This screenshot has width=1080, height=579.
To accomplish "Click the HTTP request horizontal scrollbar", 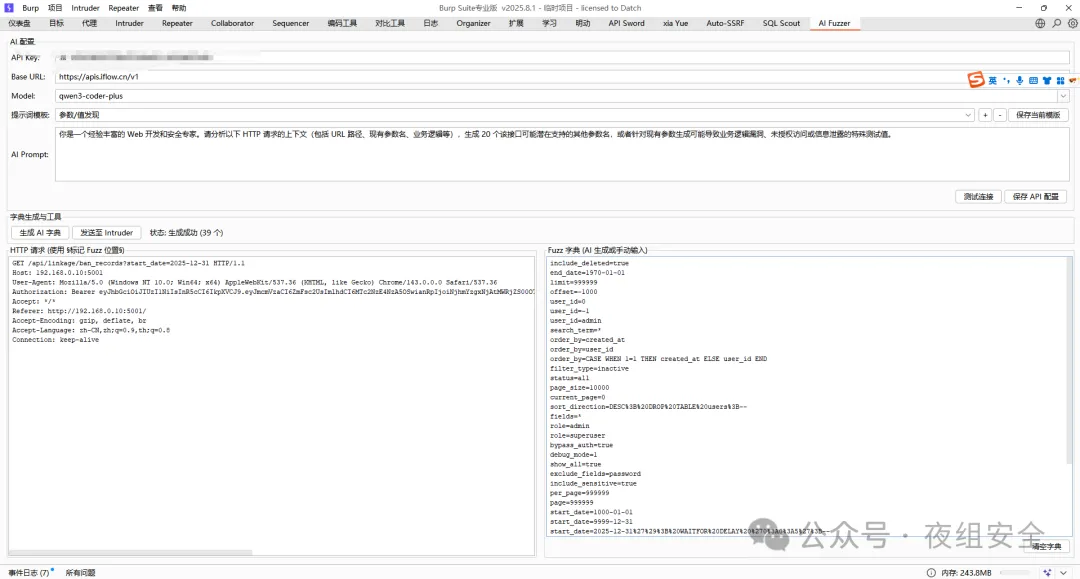I will point(131,552).
